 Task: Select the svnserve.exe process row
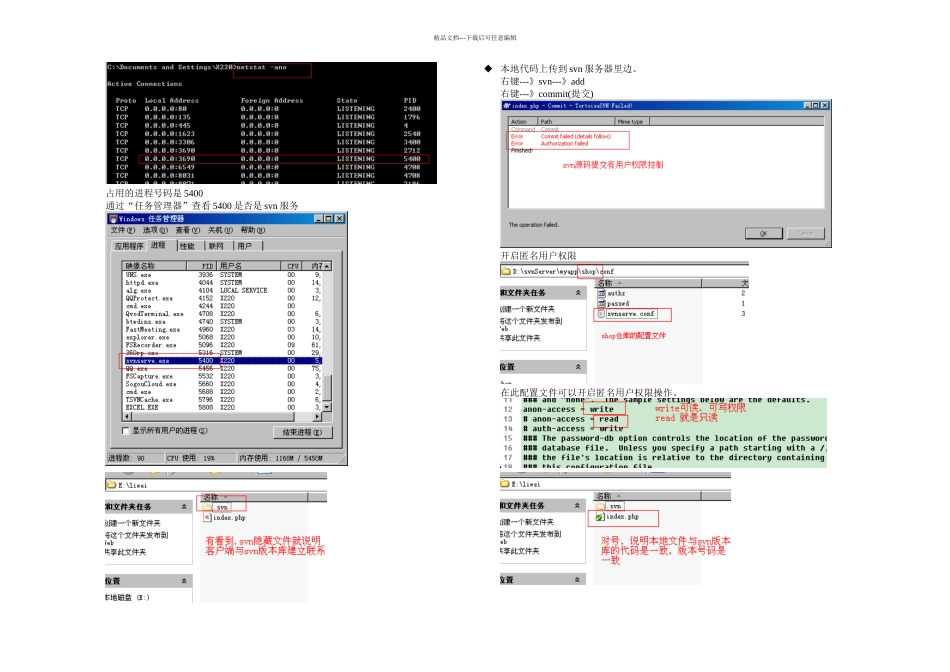(223, 361)
